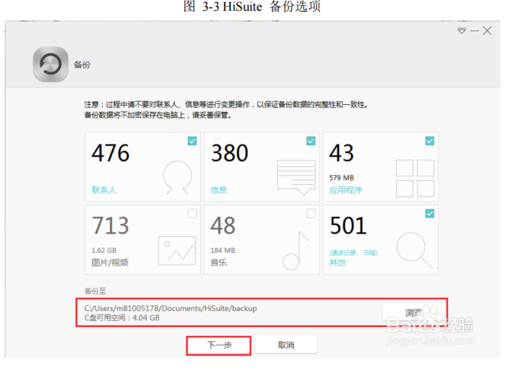Click the message bubble icon
The width and height of the screenshot is (512, 377).
click(x=296, y=177)
